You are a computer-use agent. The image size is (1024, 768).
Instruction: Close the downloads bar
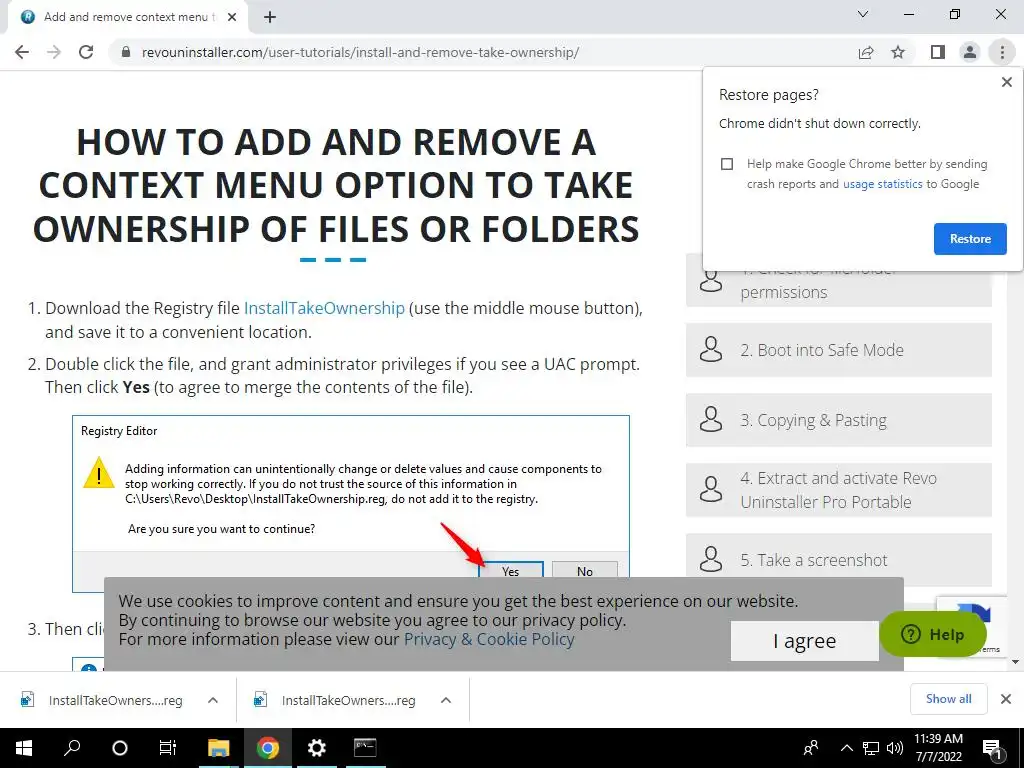pos(1006,699)
